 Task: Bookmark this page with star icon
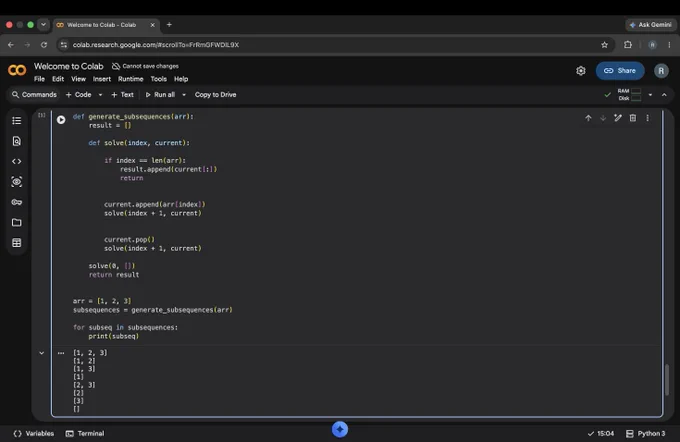[604, 45]
